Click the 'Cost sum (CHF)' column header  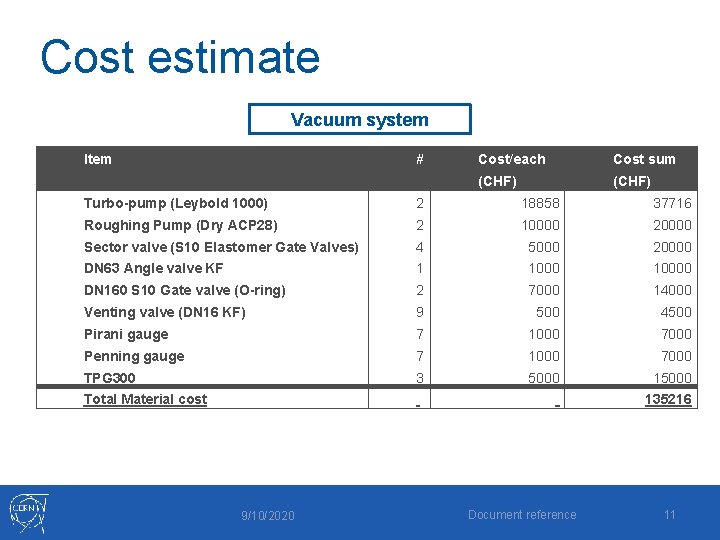tap(644, 170)
